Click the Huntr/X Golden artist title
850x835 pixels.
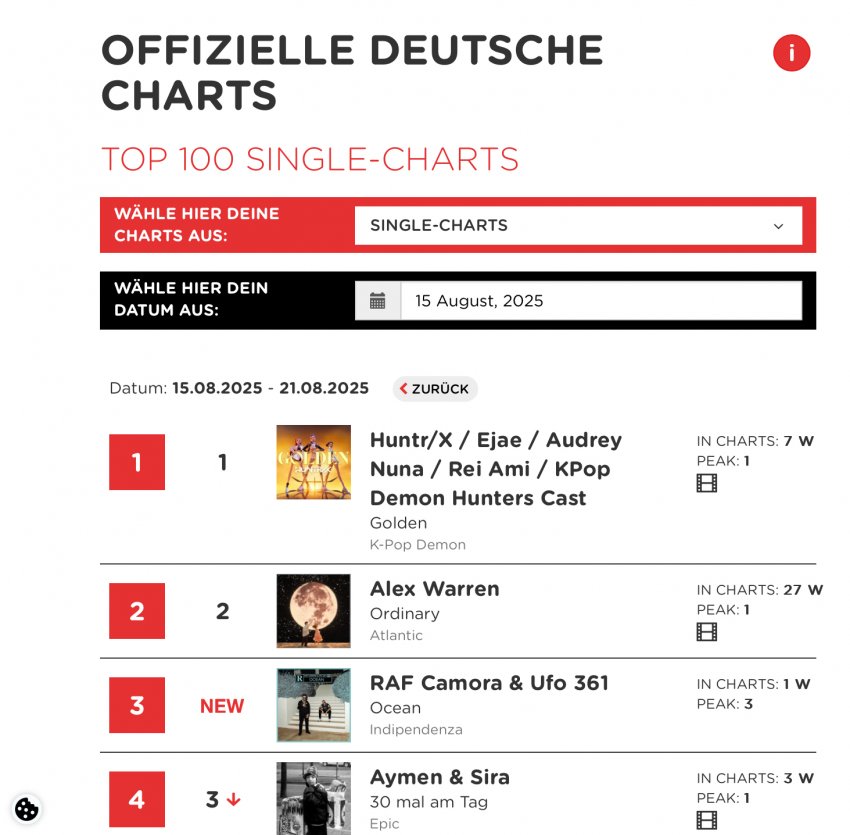(x=495, y=468)
